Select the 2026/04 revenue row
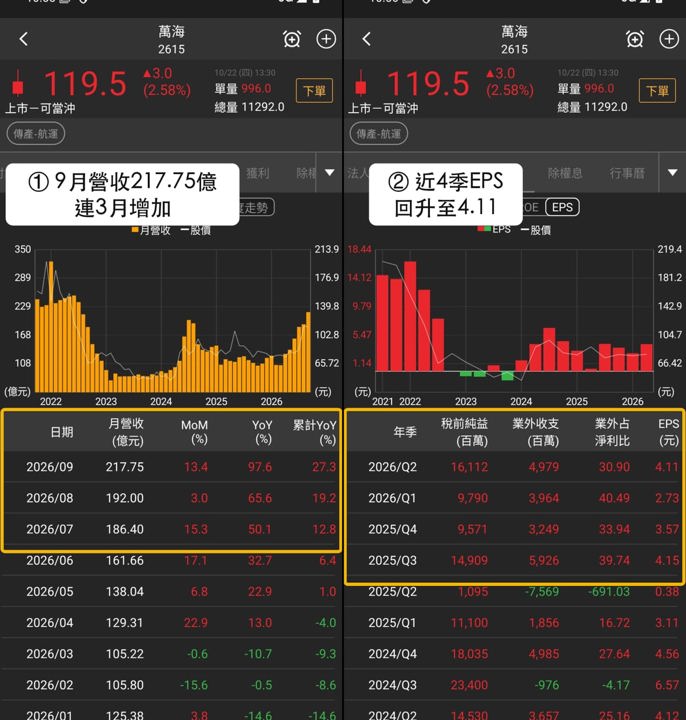Viewport: 686px width, 720px height. (x=171, y=623)
